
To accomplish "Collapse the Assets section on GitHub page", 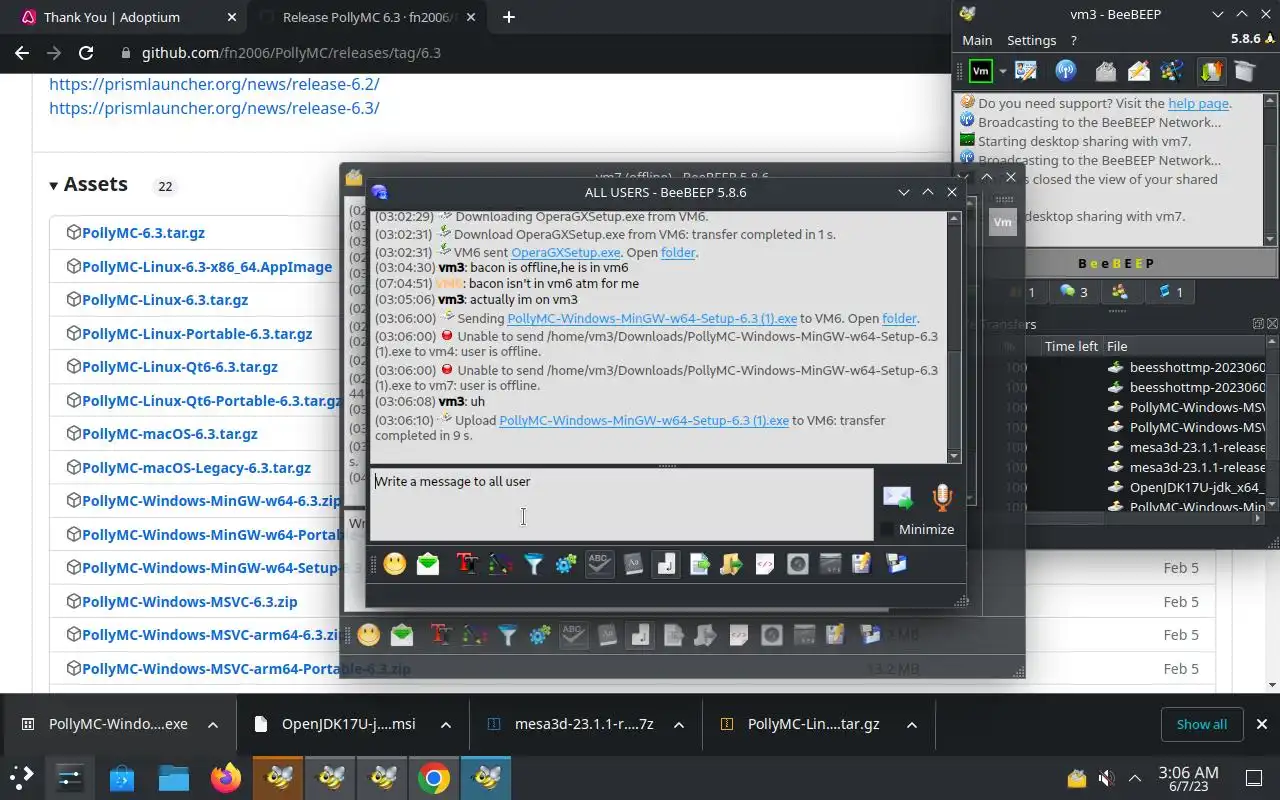I will (54, 185).
